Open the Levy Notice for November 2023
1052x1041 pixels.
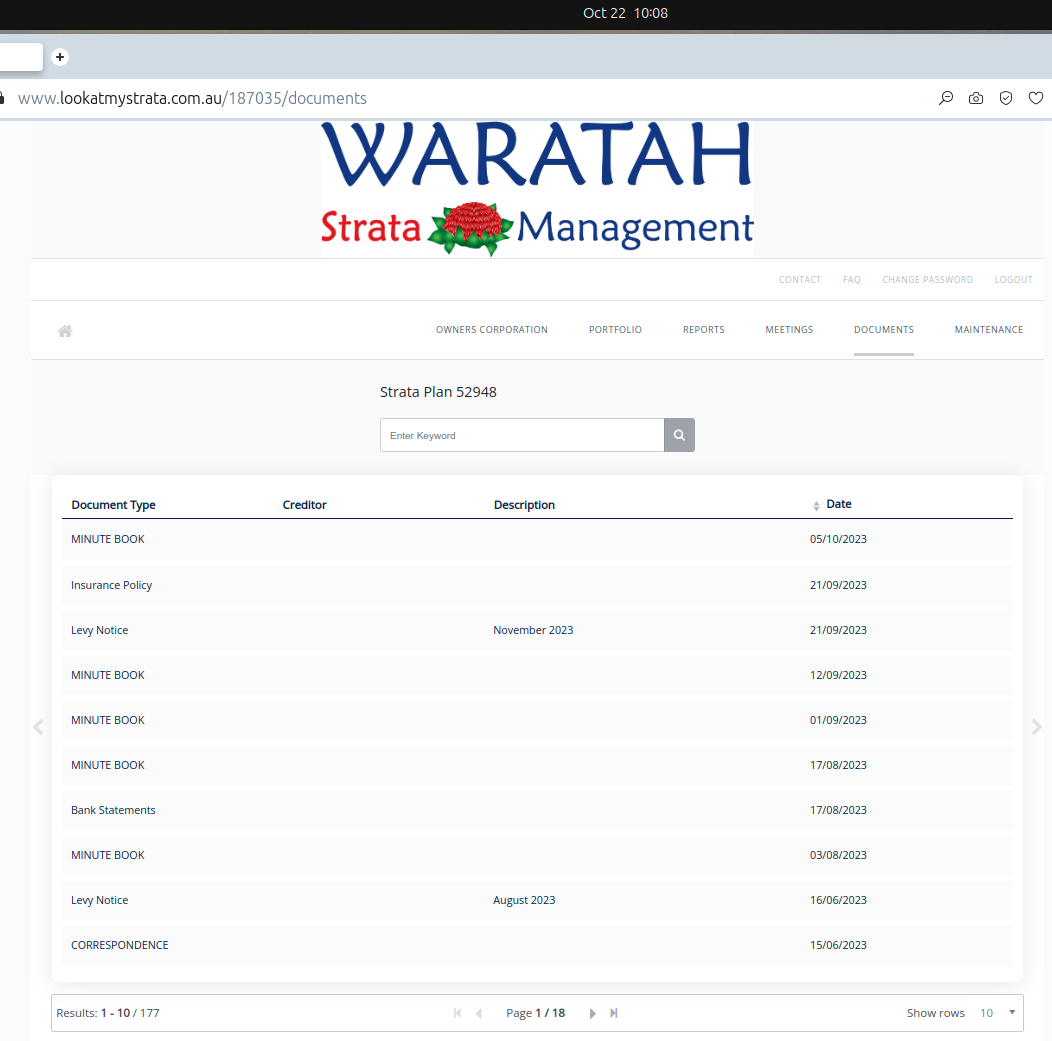point(537,630)
